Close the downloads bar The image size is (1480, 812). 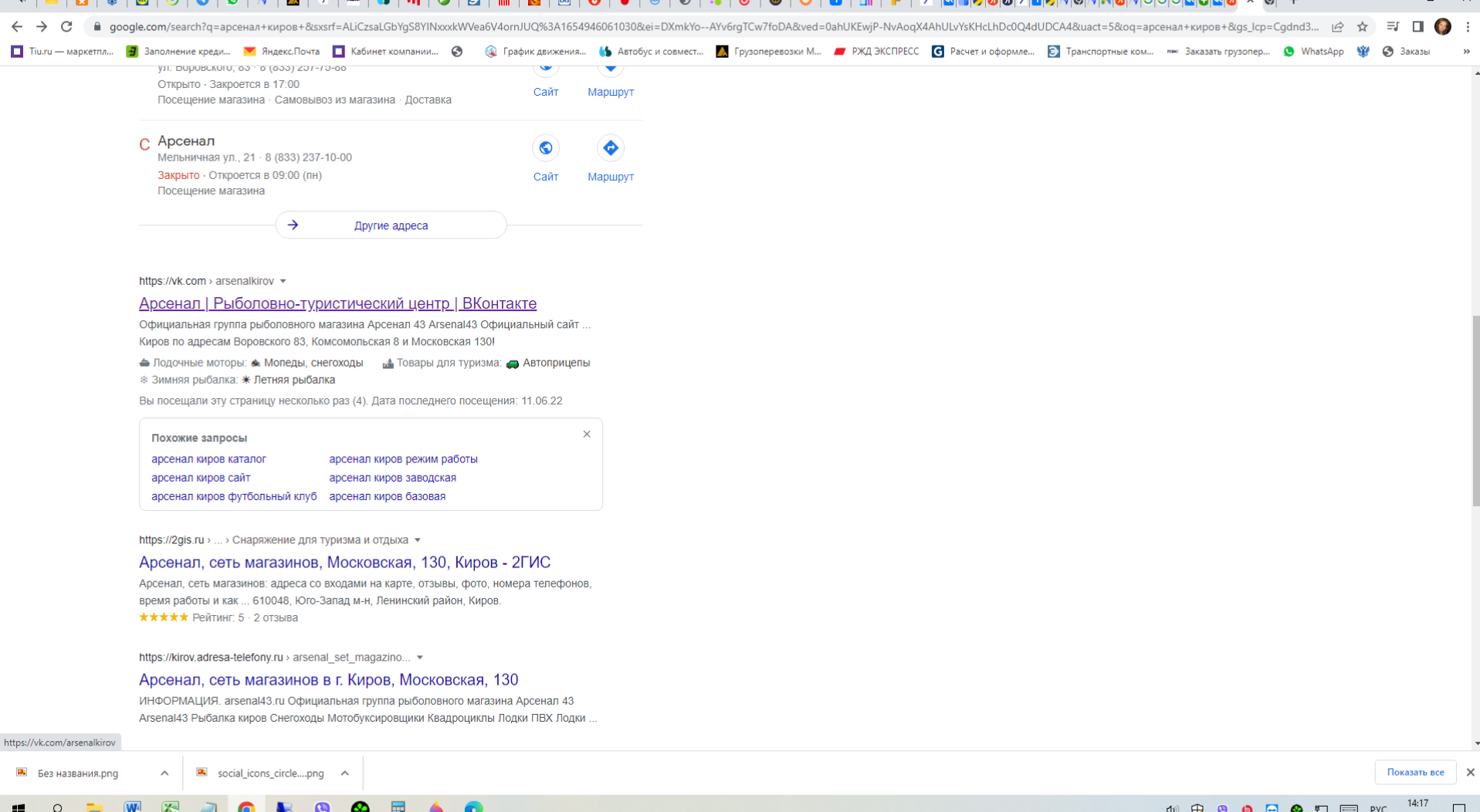tap(1470, 773)
